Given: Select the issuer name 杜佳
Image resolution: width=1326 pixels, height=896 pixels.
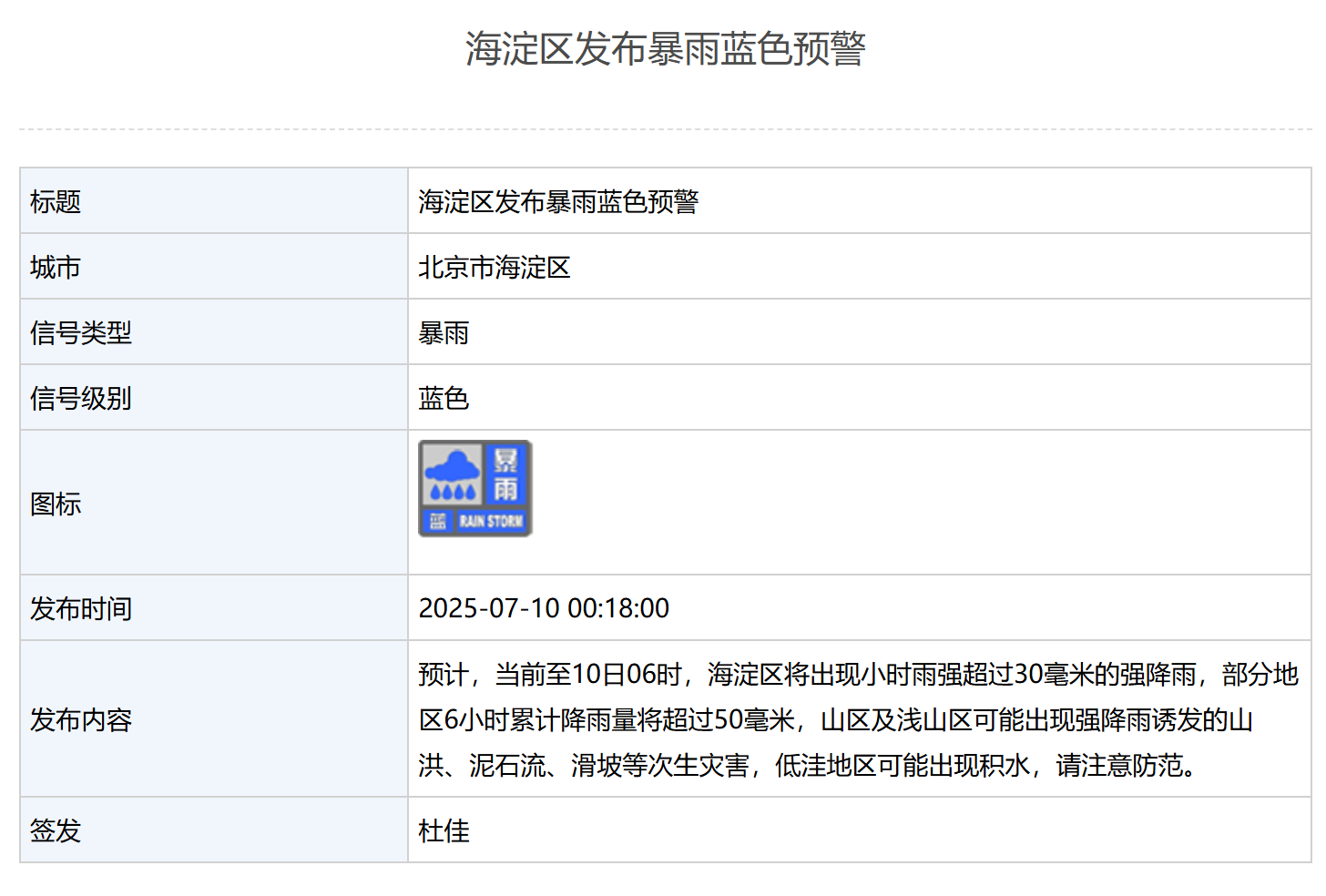Looking at the screenshot, I should (444, 830).
